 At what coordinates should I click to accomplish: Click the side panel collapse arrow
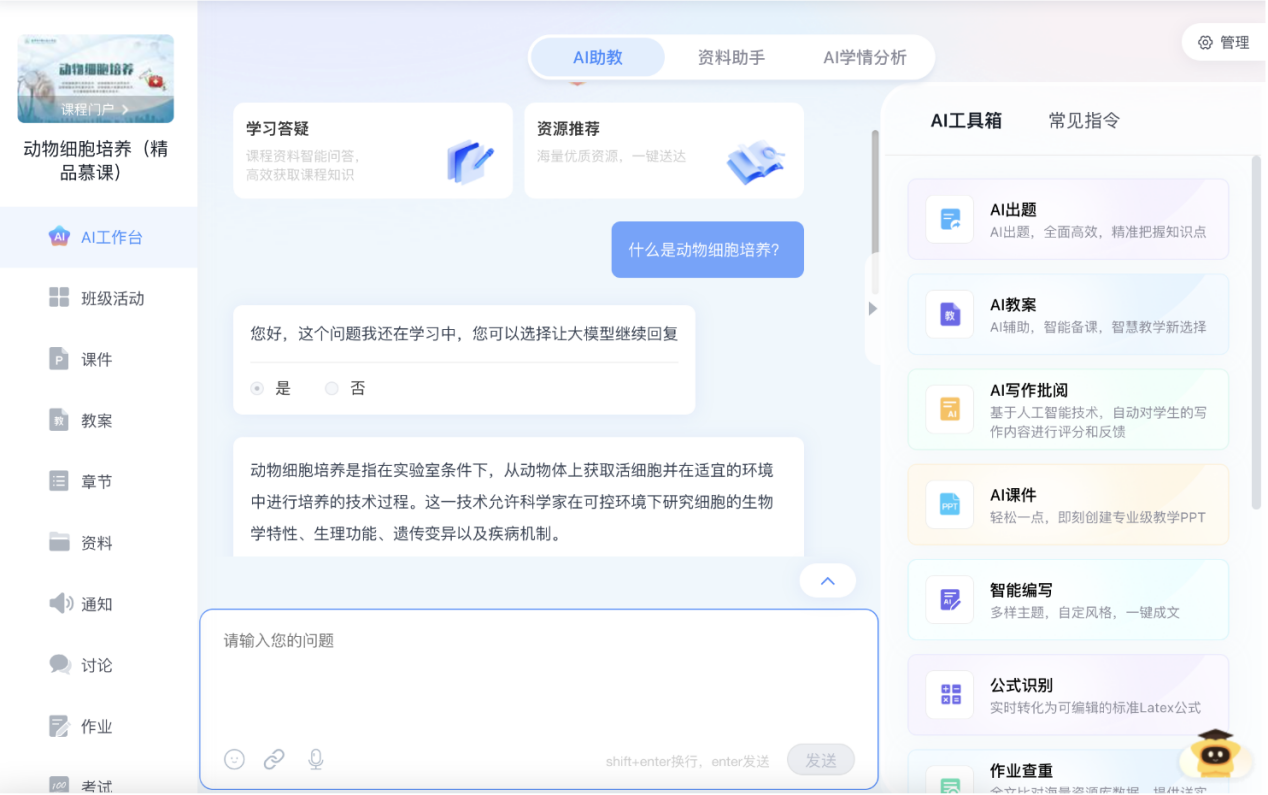click(871, 308)
